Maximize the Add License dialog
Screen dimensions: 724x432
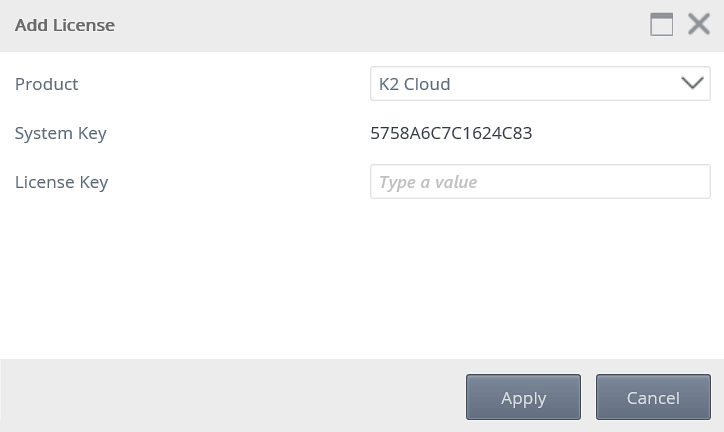pyautogui.click(x=661, y=25)
